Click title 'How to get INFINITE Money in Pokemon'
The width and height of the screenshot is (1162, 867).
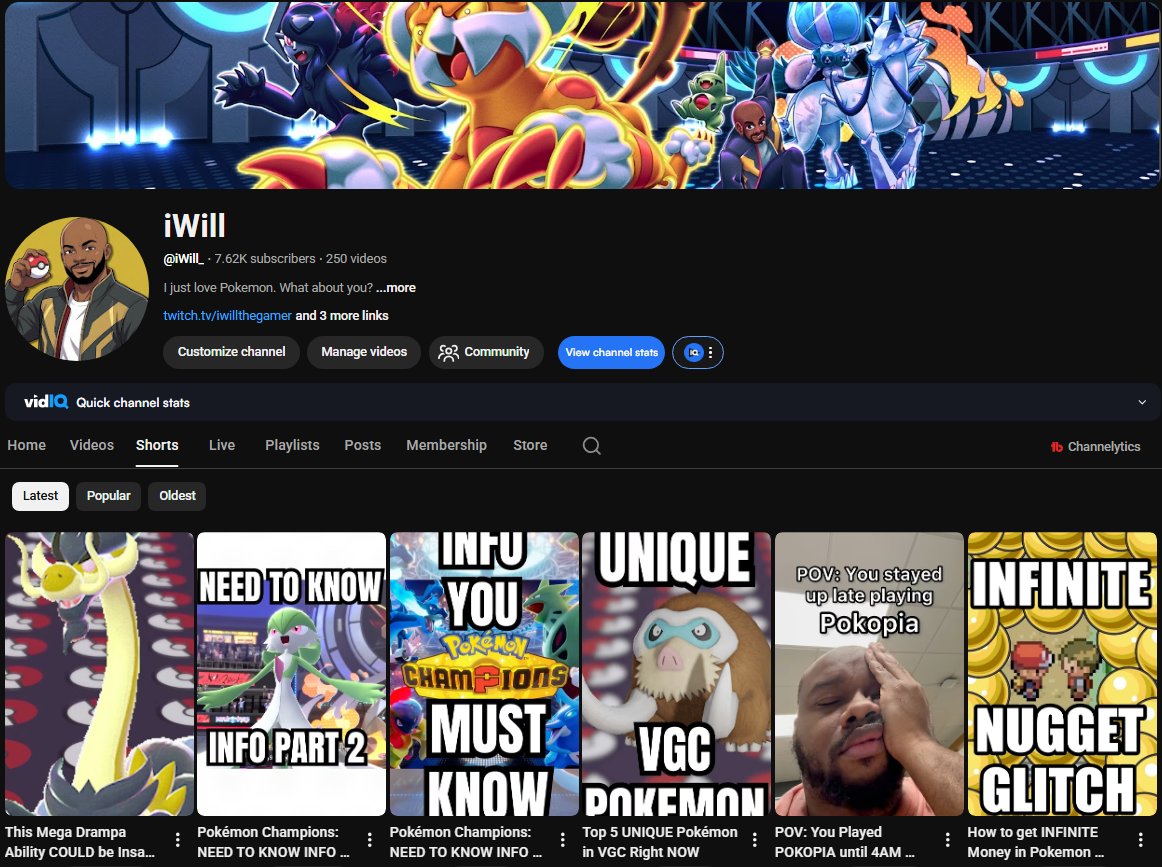[1036, 842]
